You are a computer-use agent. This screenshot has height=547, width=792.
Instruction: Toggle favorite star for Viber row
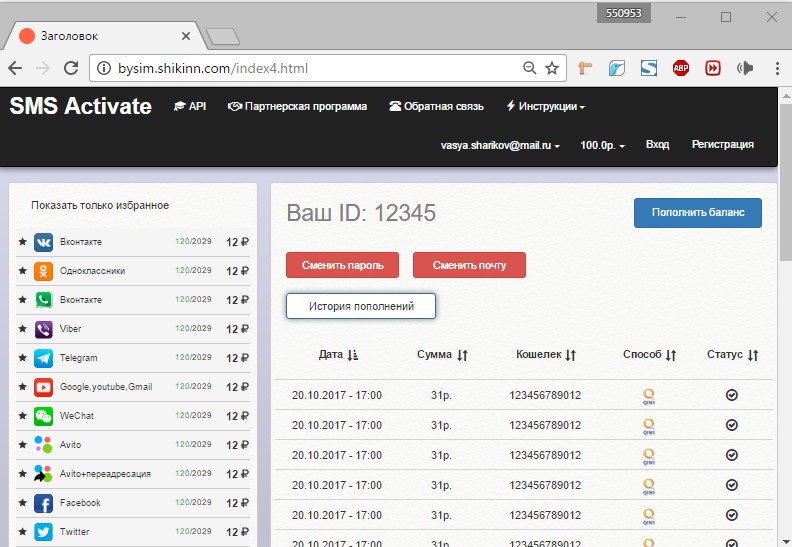22,328
